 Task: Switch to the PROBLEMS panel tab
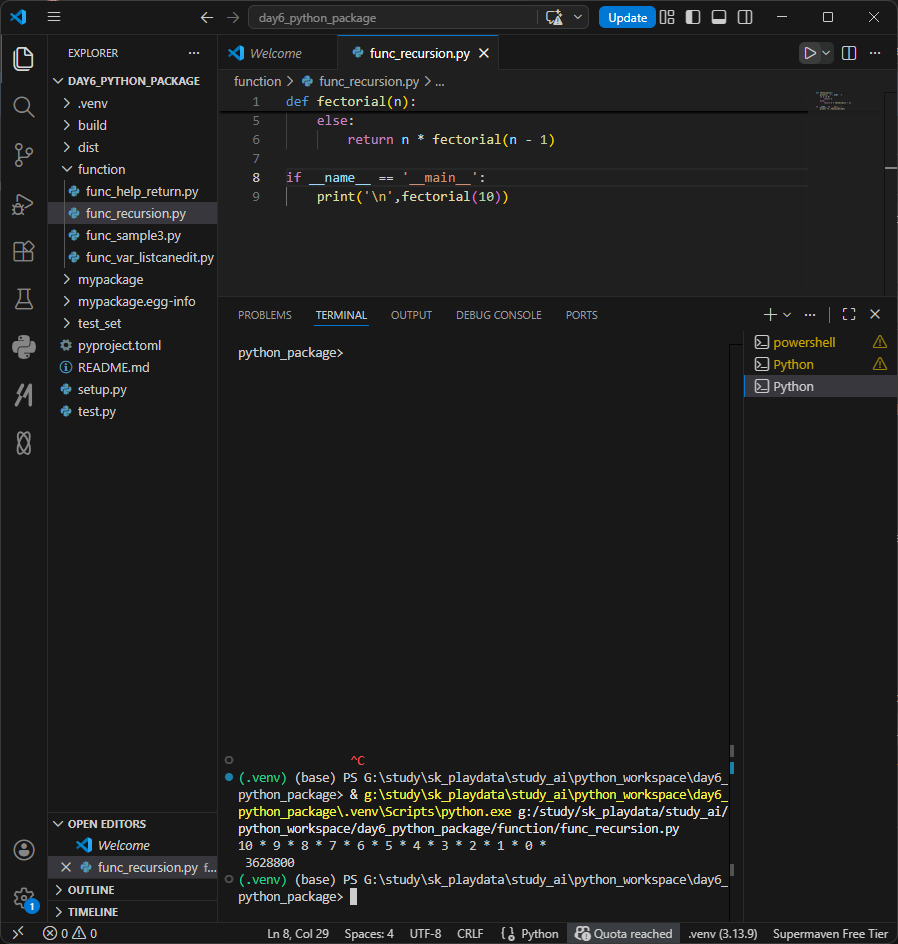tap(265, 315)
